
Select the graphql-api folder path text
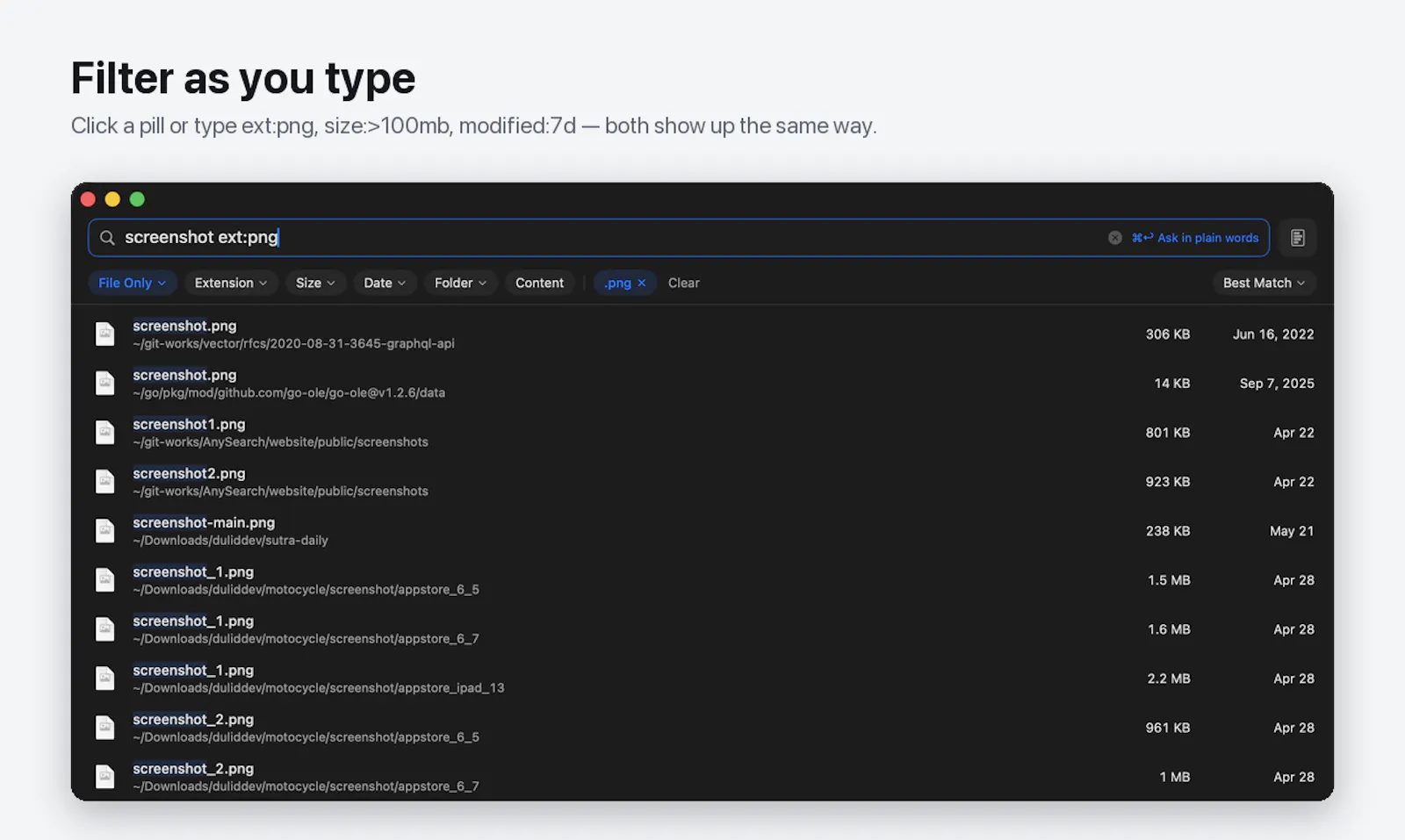pyautogui.click(x=293, y=343)
